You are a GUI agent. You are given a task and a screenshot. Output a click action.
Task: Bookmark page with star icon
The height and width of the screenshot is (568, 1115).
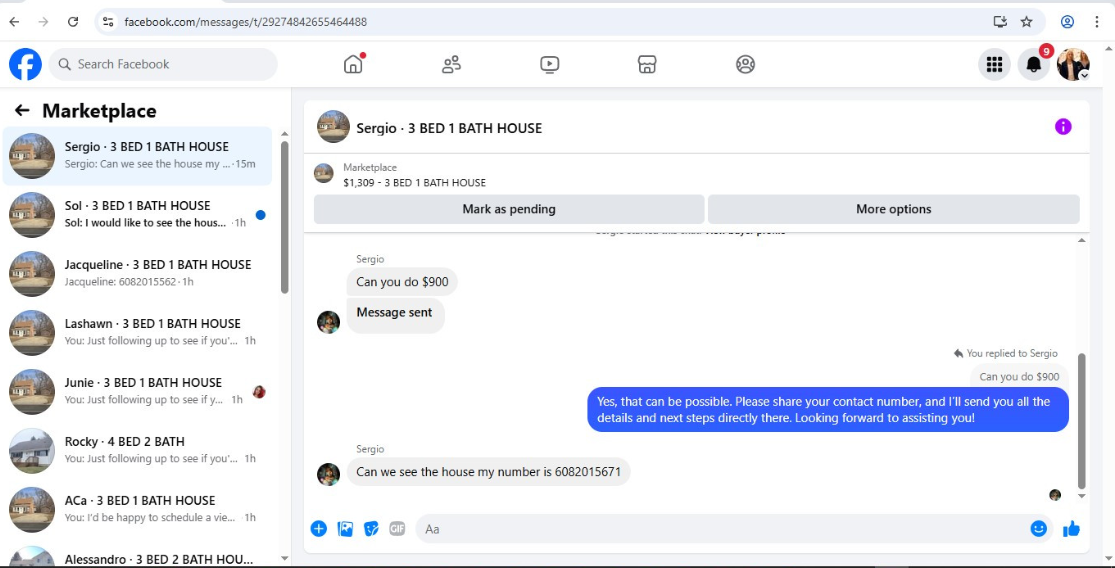click(1026, 22)
